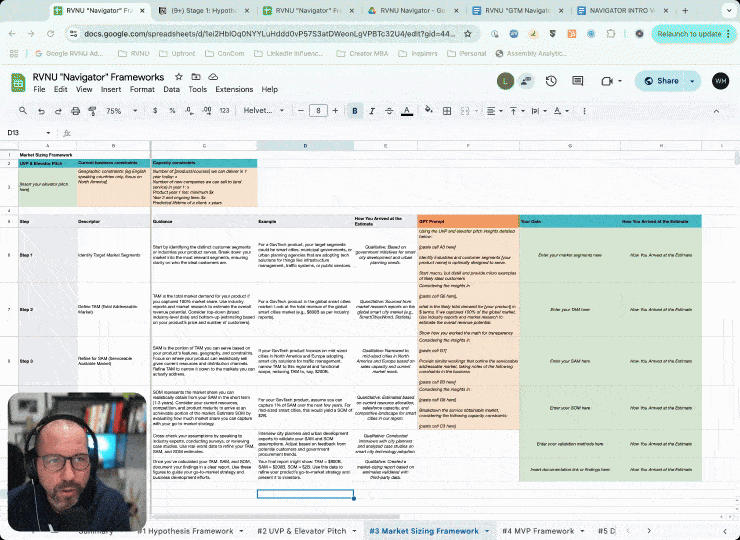Open the Tools menu

197,89
